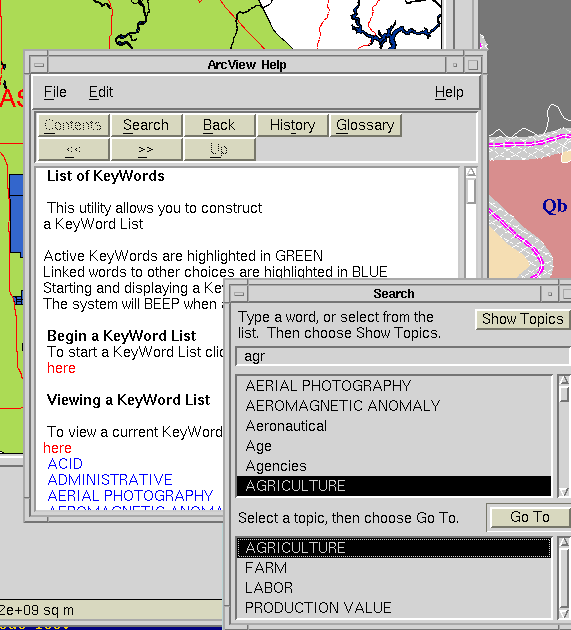571x630 pixels.
Task: Select Agencies in the keyword list
Action: click(394, 466)
